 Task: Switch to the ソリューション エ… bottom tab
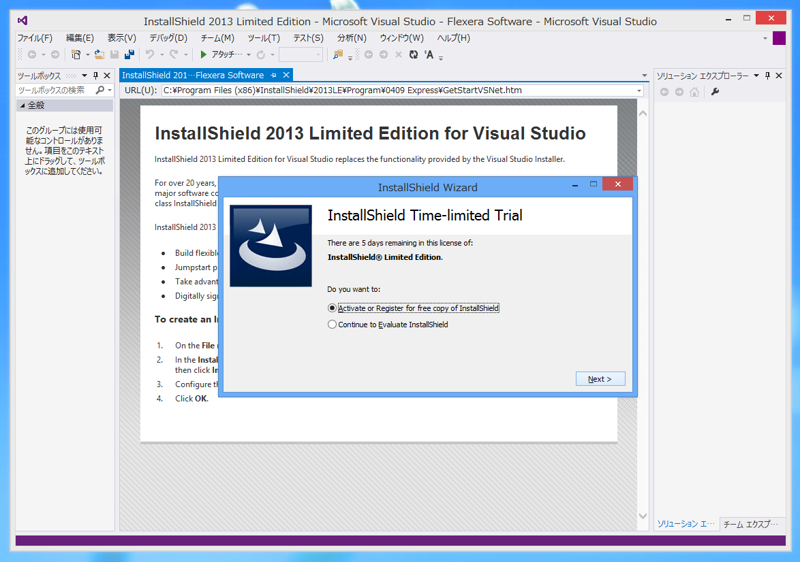click(685, 524)
